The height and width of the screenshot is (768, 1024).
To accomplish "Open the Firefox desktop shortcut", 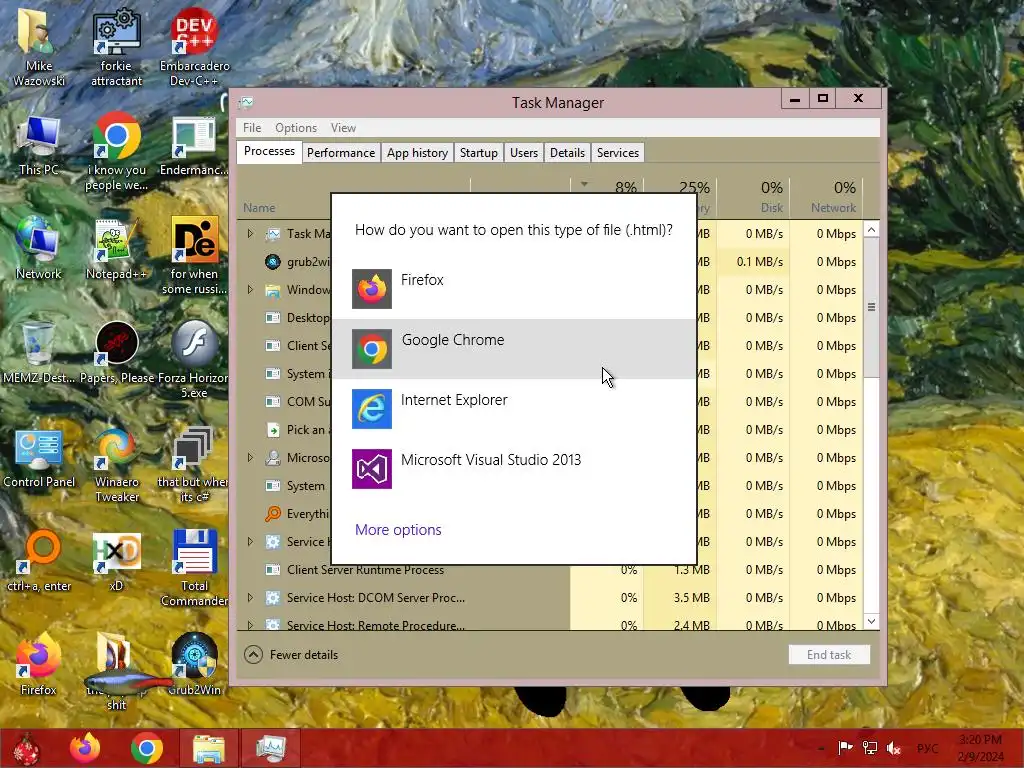I will tap(39, 664).
